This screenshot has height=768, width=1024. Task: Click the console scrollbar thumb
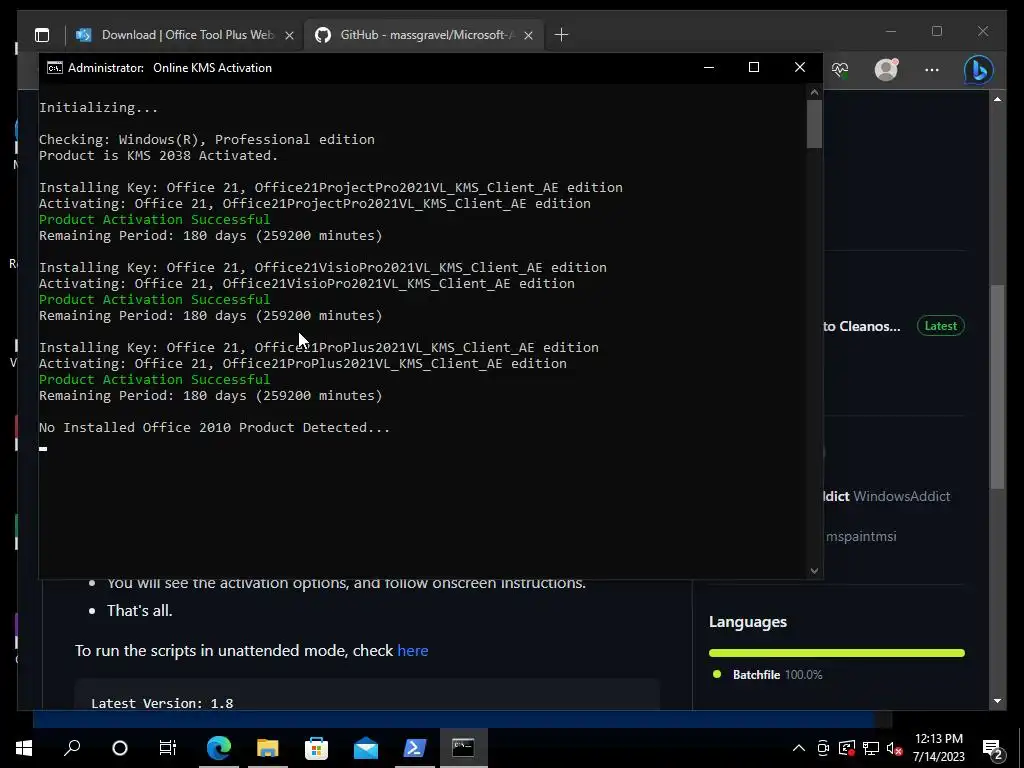(x=814, y=124)
